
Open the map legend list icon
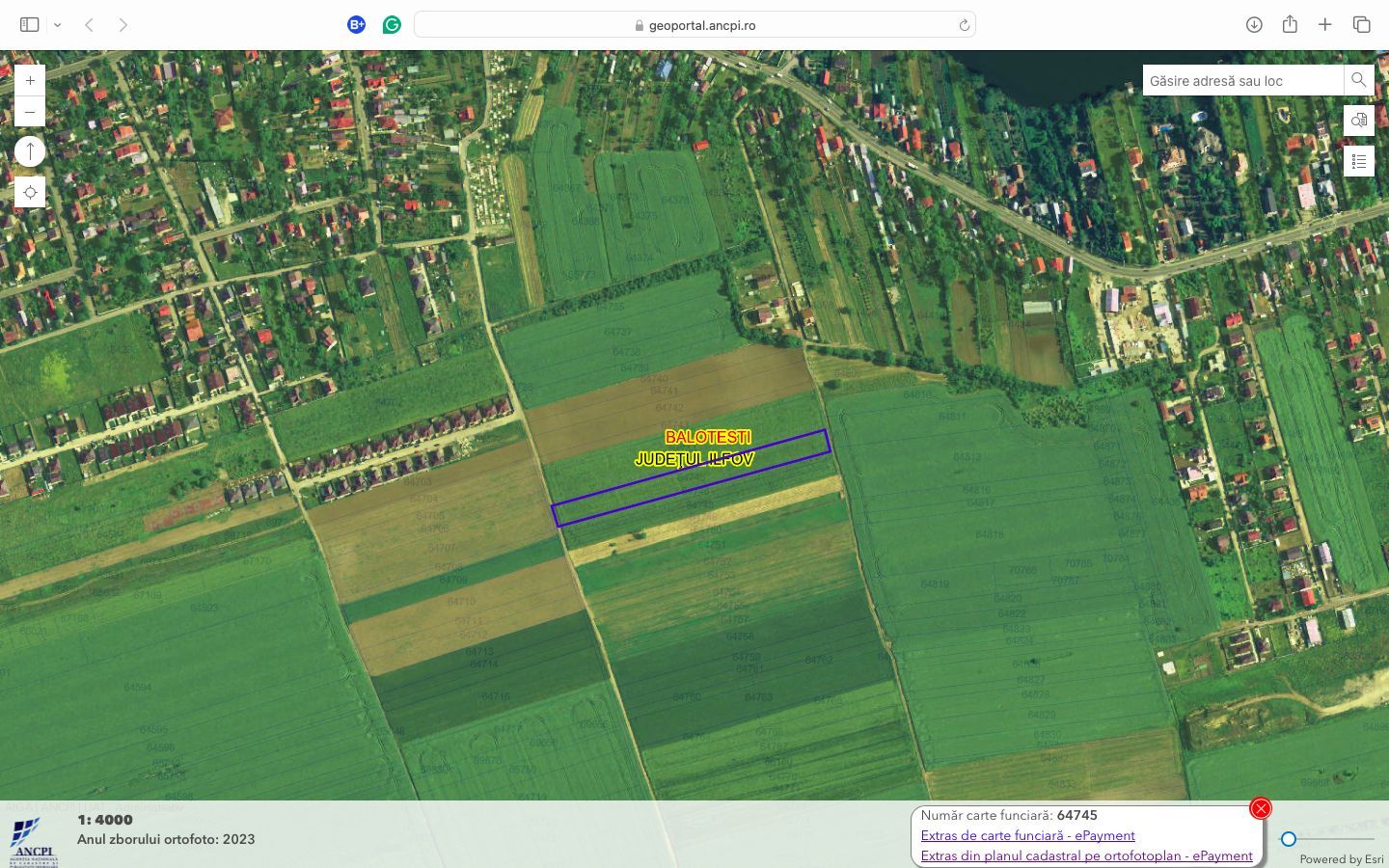click(x=1359, y=161)
